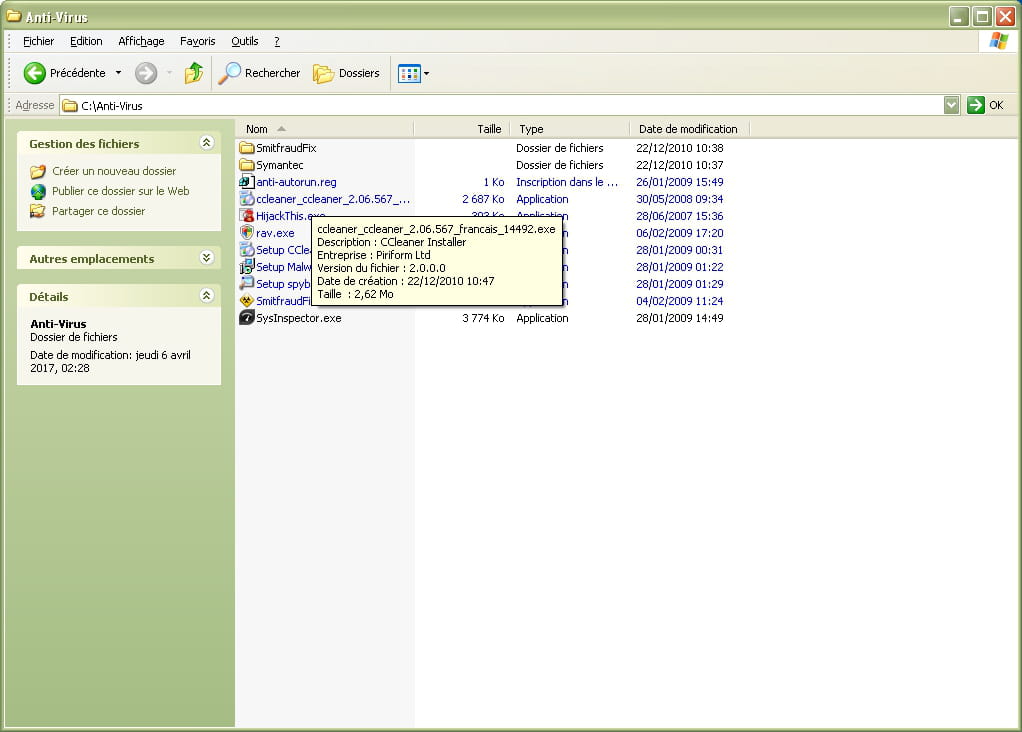Viewport: 1022px width, 732px height.
Task: Expand the address bar dropdown list
Action: coord(951,105)
